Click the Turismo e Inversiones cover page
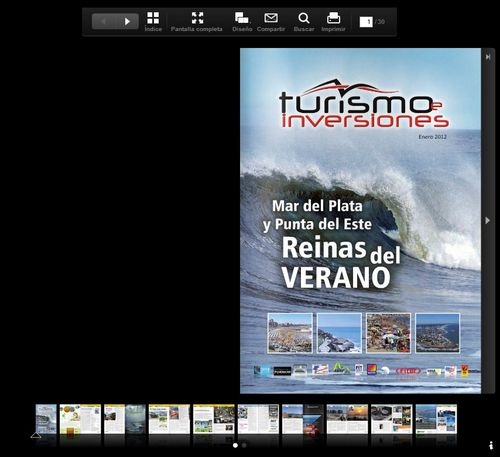500x457 pixels. [x=360, y=221]
